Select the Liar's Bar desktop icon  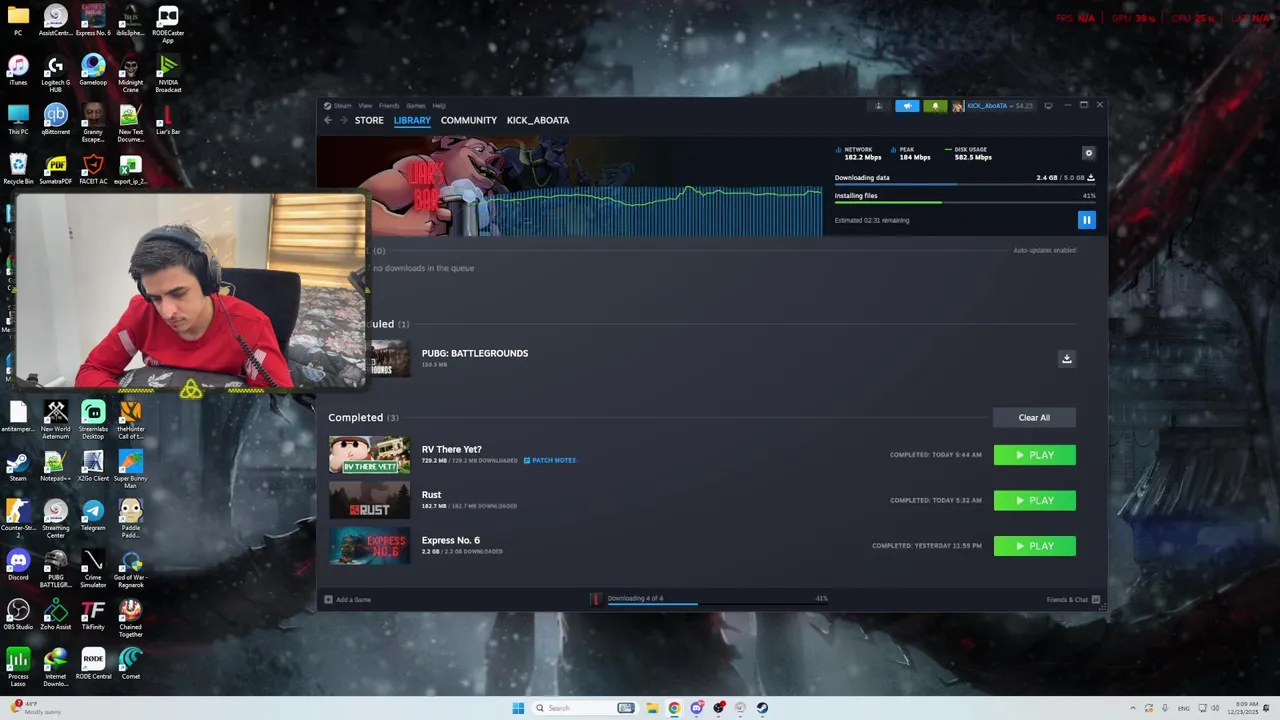pyautogui.click(x=168, y=120)
